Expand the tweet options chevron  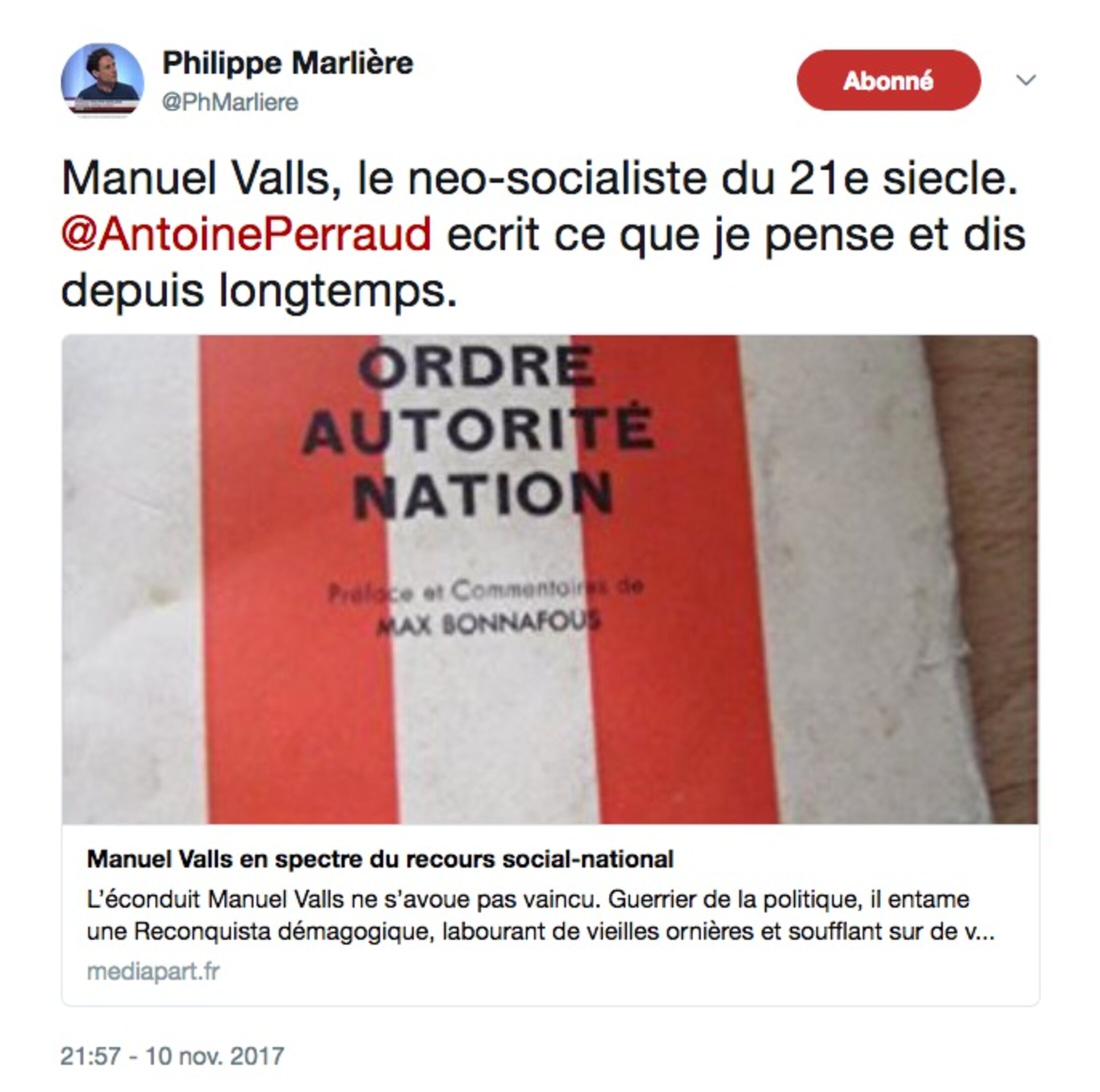pos(1025,79)
